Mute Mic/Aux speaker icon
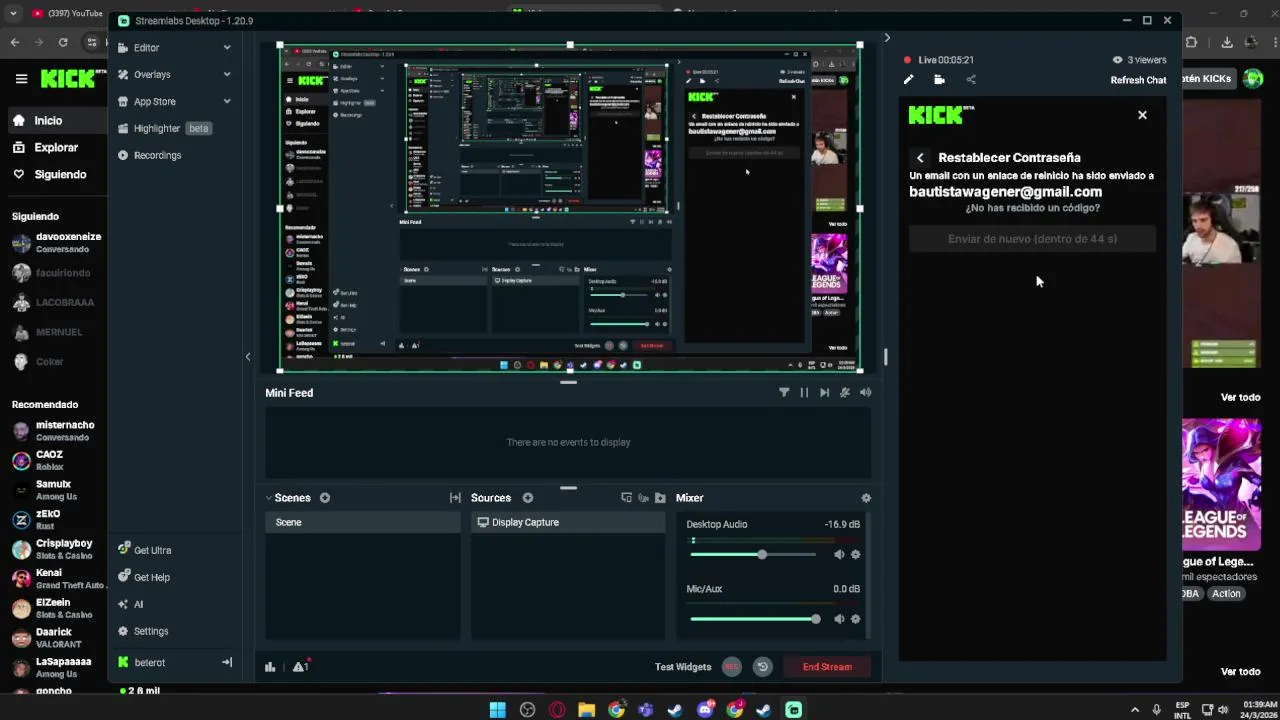1280x720 pixels. 839,619
